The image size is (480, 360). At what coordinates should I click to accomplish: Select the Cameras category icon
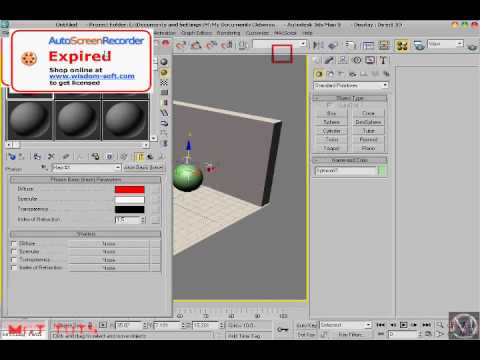pos(352,74)
